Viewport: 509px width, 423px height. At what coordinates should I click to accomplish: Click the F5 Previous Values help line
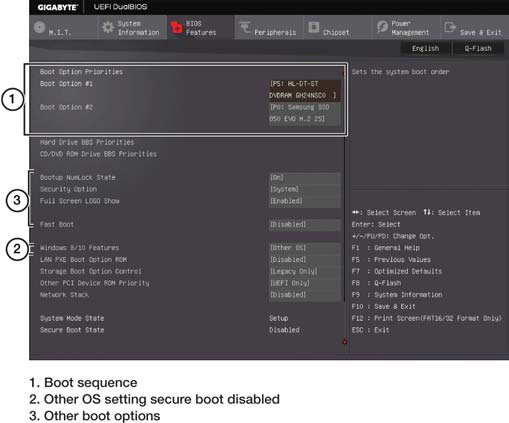tap(391, 260)
